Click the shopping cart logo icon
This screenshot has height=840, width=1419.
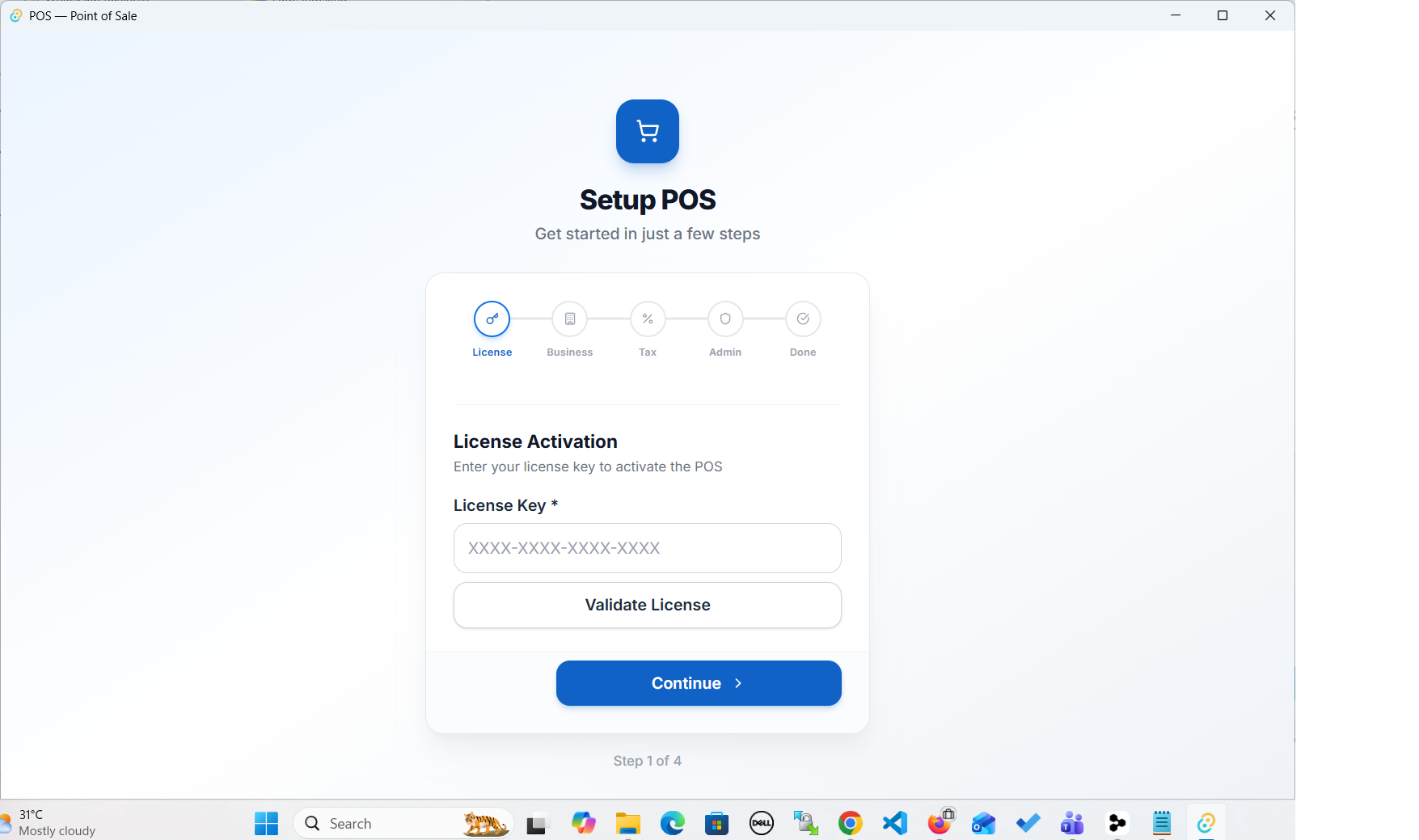648,131
